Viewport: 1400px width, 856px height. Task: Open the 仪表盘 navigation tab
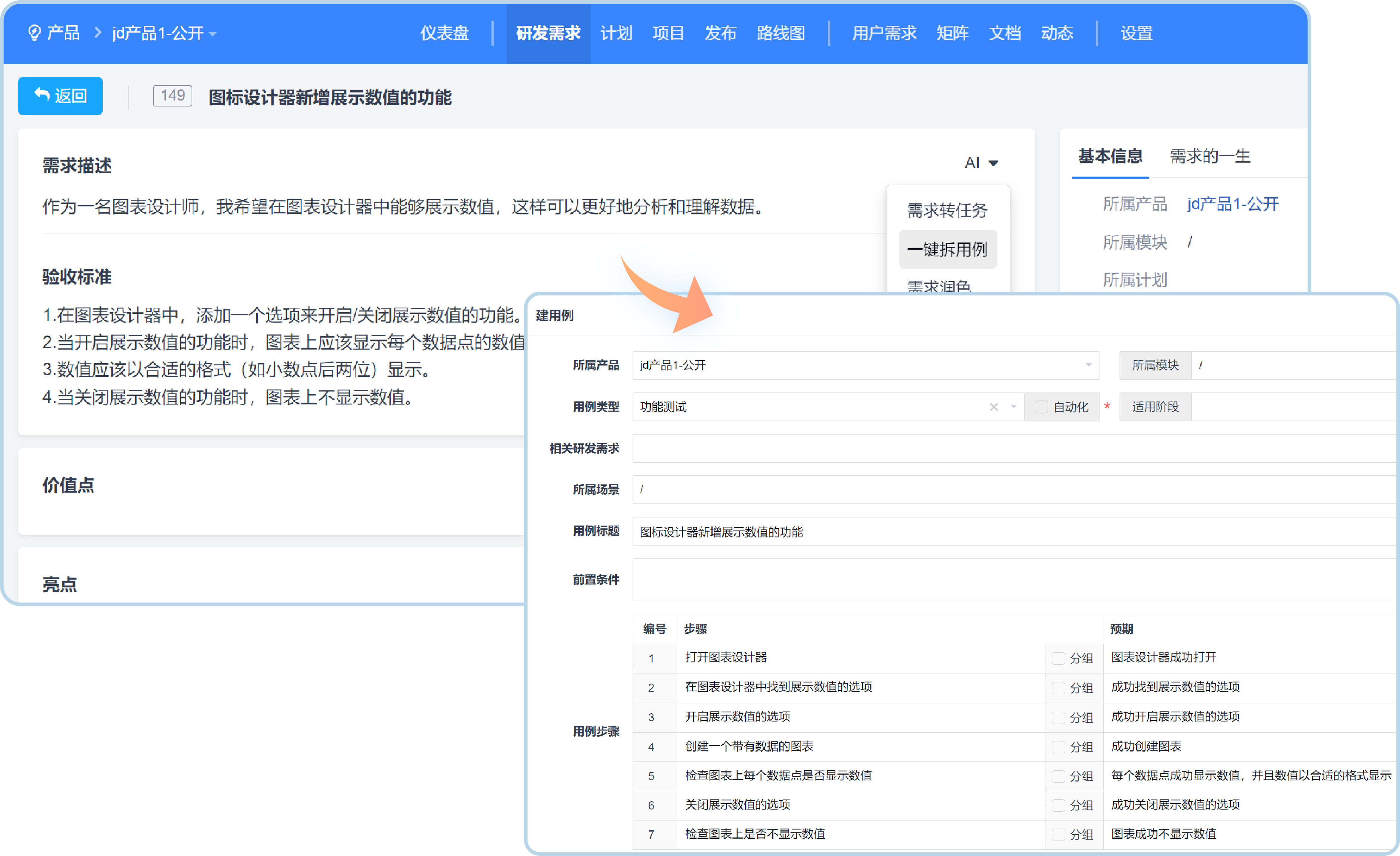pos(444,33)
